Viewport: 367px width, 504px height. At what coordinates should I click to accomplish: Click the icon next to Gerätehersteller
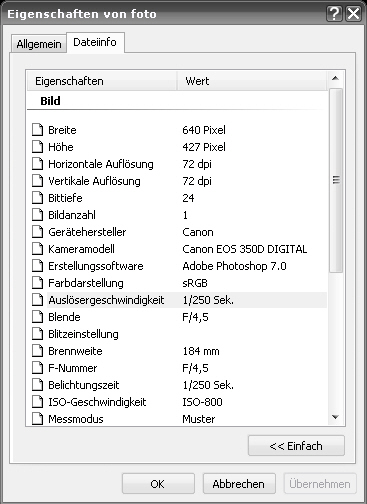click(x=38, y=232)
